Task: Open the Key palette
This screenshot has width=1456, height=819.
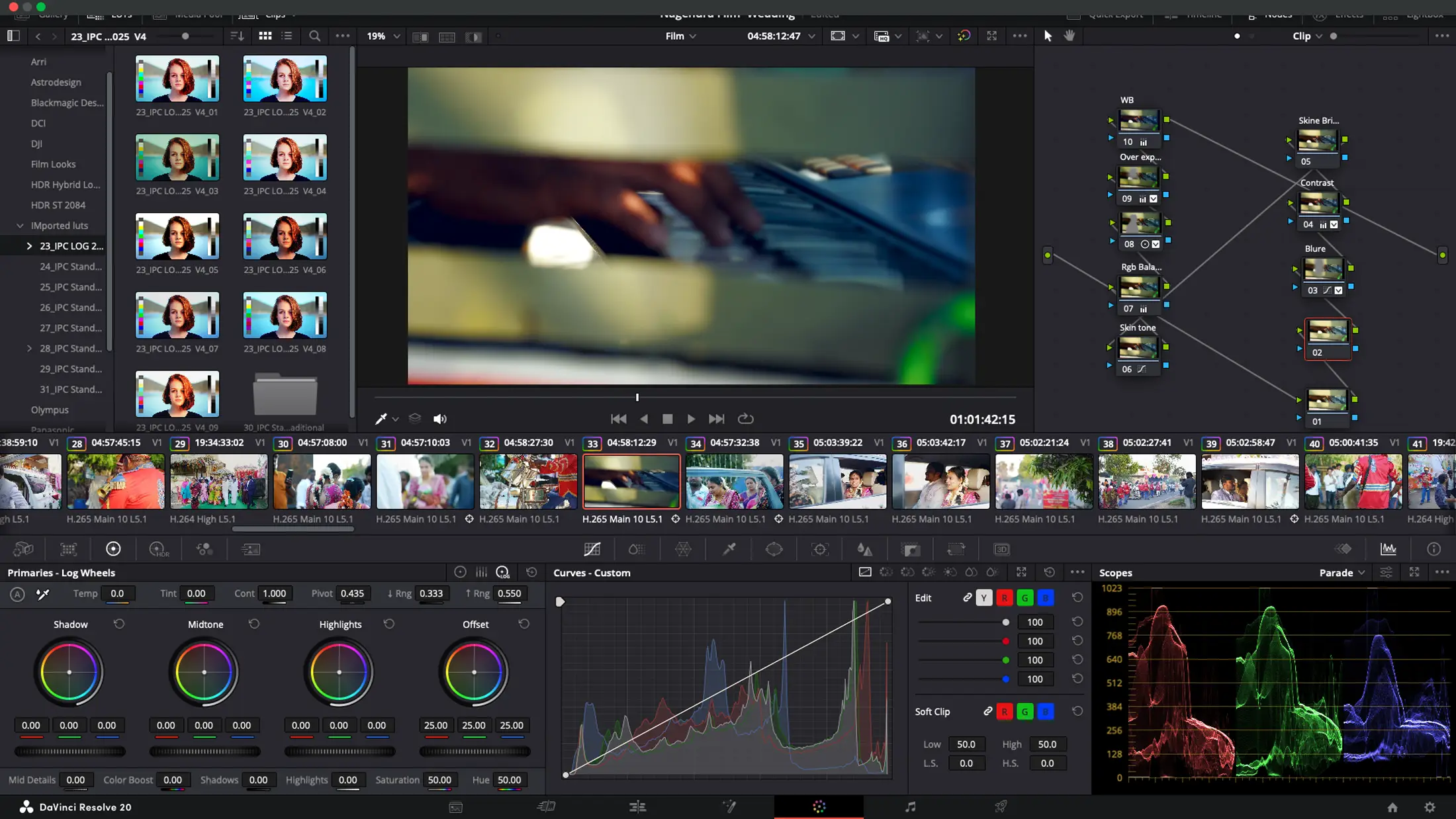Action: (x=911, y=549)
